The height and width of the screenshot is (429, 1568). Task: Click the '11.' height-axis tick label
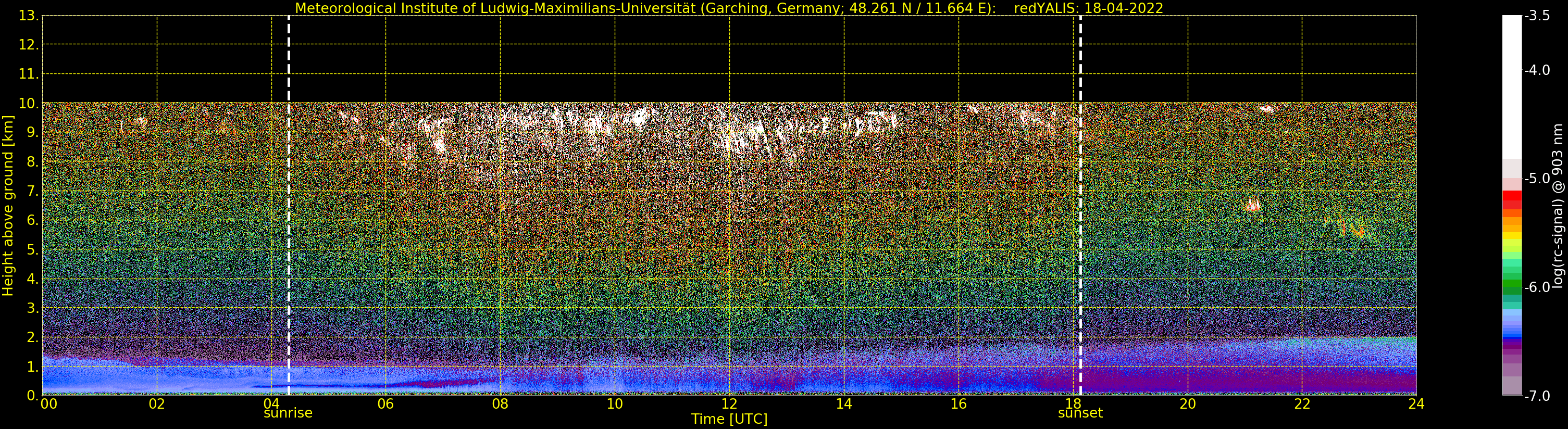pyautogui.click(x=29, y=74)
